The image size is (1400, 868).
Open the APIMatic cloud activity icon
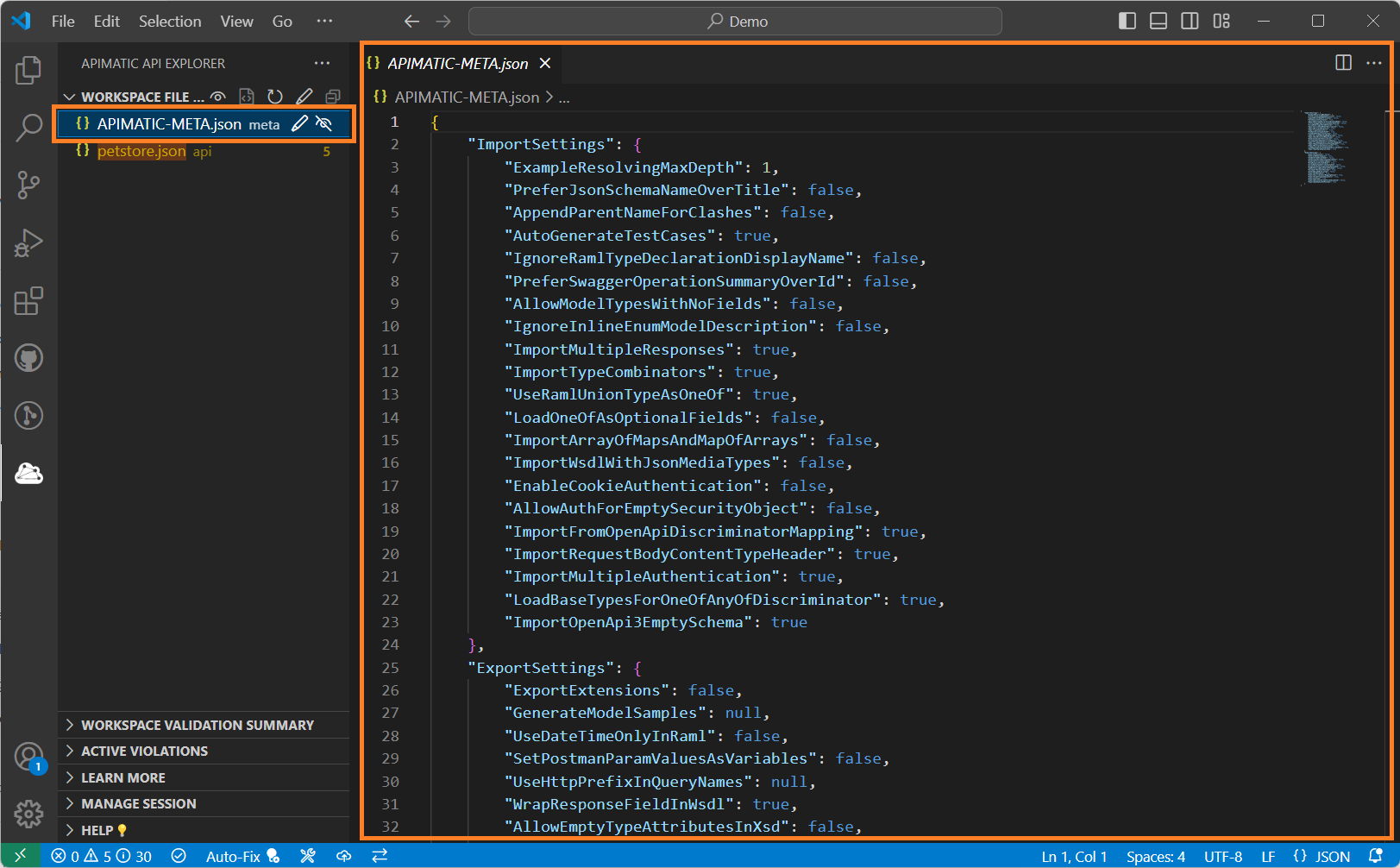tap(28, 473)
